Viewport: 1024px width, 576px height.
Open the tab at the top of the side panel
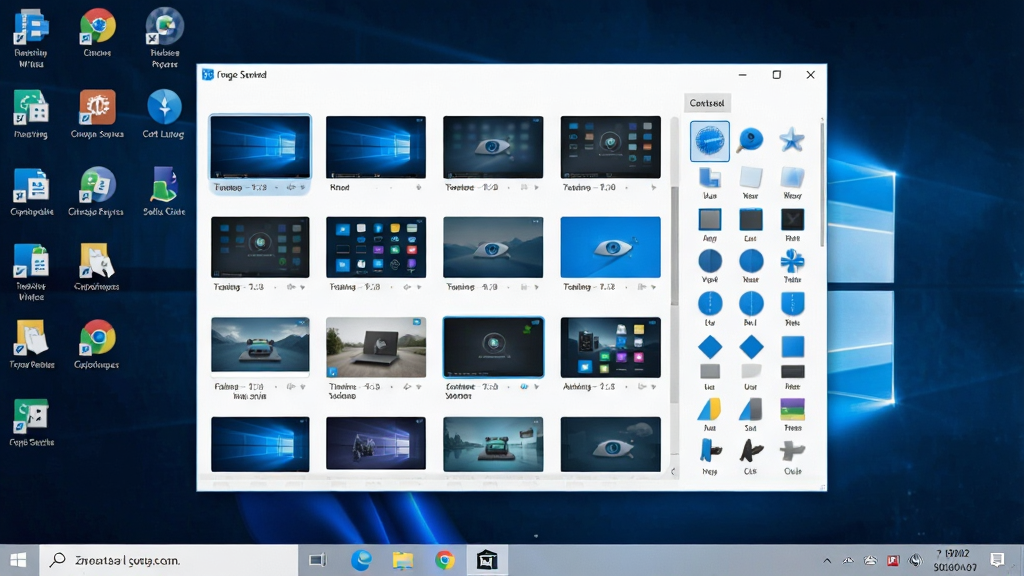point(707,103)
